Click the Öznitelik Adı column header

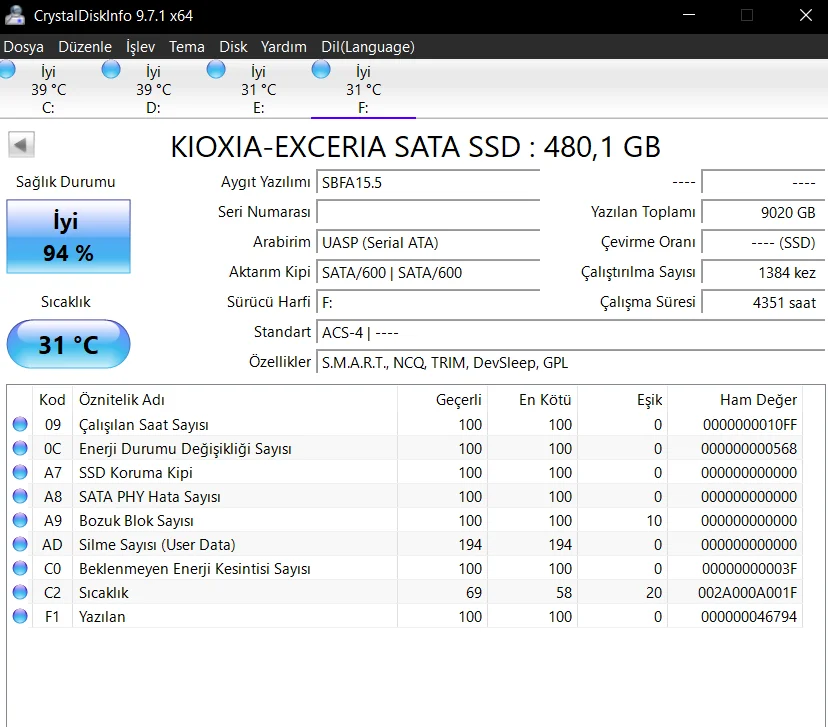(x=235, y=400)
